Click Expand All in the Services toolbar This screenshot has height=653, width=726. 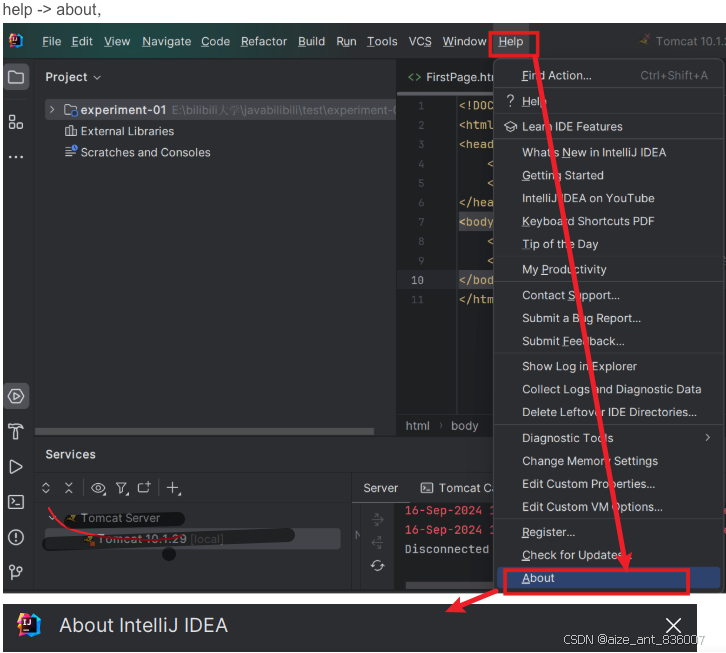point(46,488)
